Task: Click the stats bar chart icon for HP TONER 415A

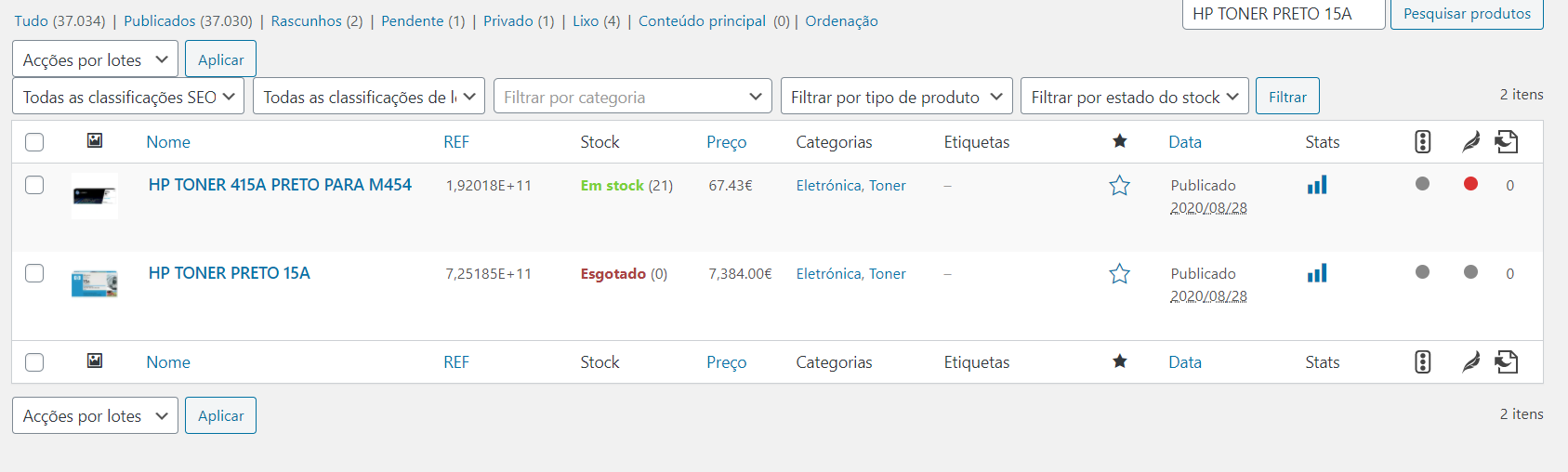Action: coord(1316,185)
